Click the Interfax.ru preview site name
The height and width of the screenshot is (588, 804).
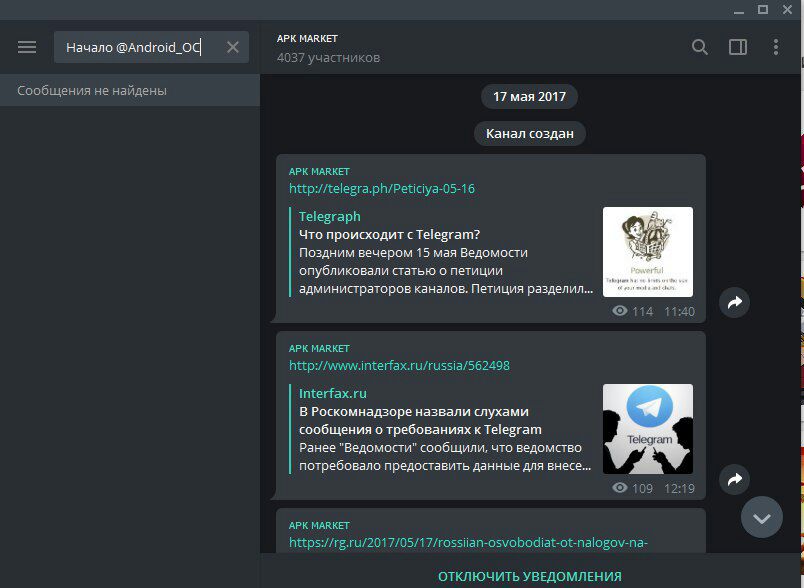333,393
